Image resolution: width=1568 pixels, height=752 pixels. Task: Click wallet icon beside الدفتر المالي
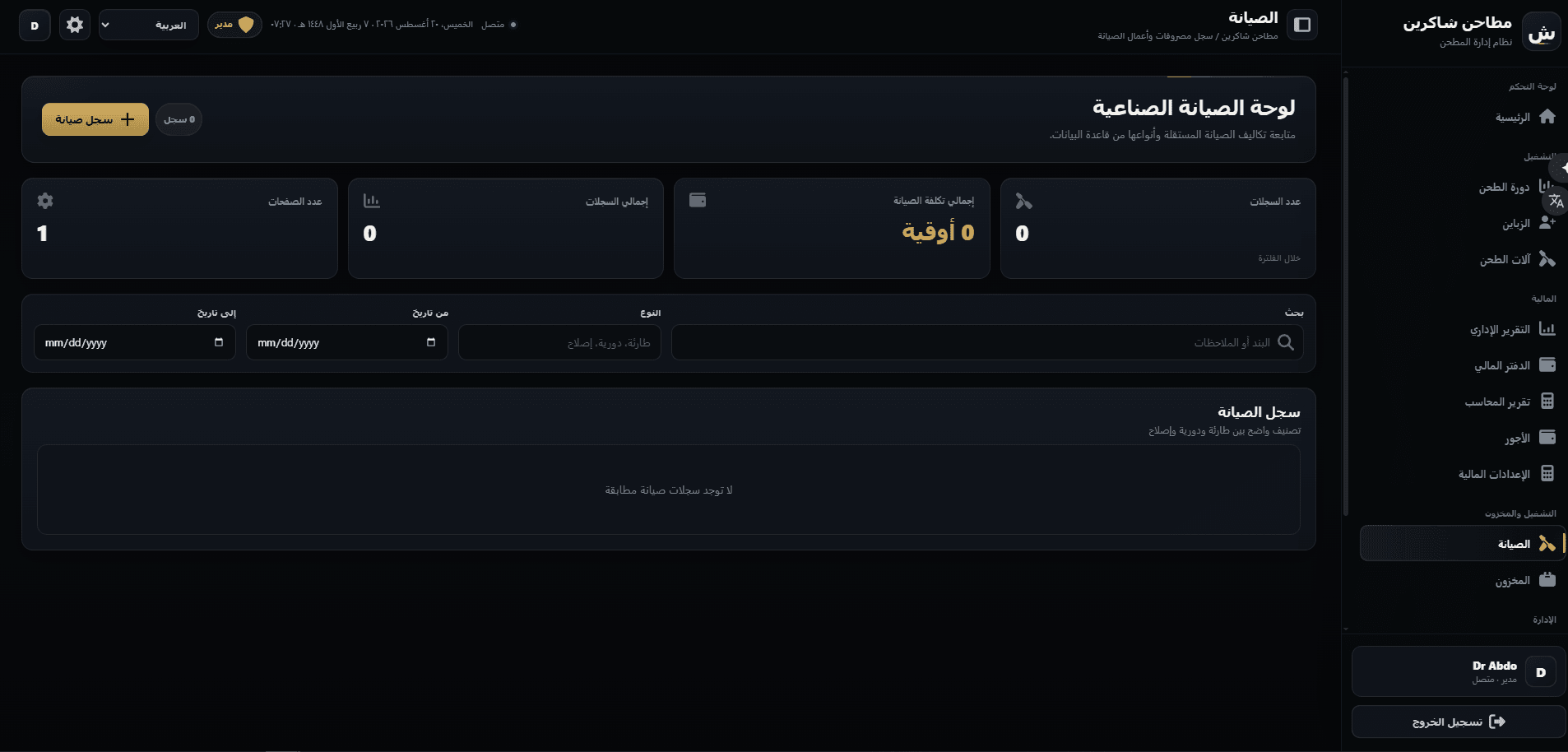pos(1547,364)
